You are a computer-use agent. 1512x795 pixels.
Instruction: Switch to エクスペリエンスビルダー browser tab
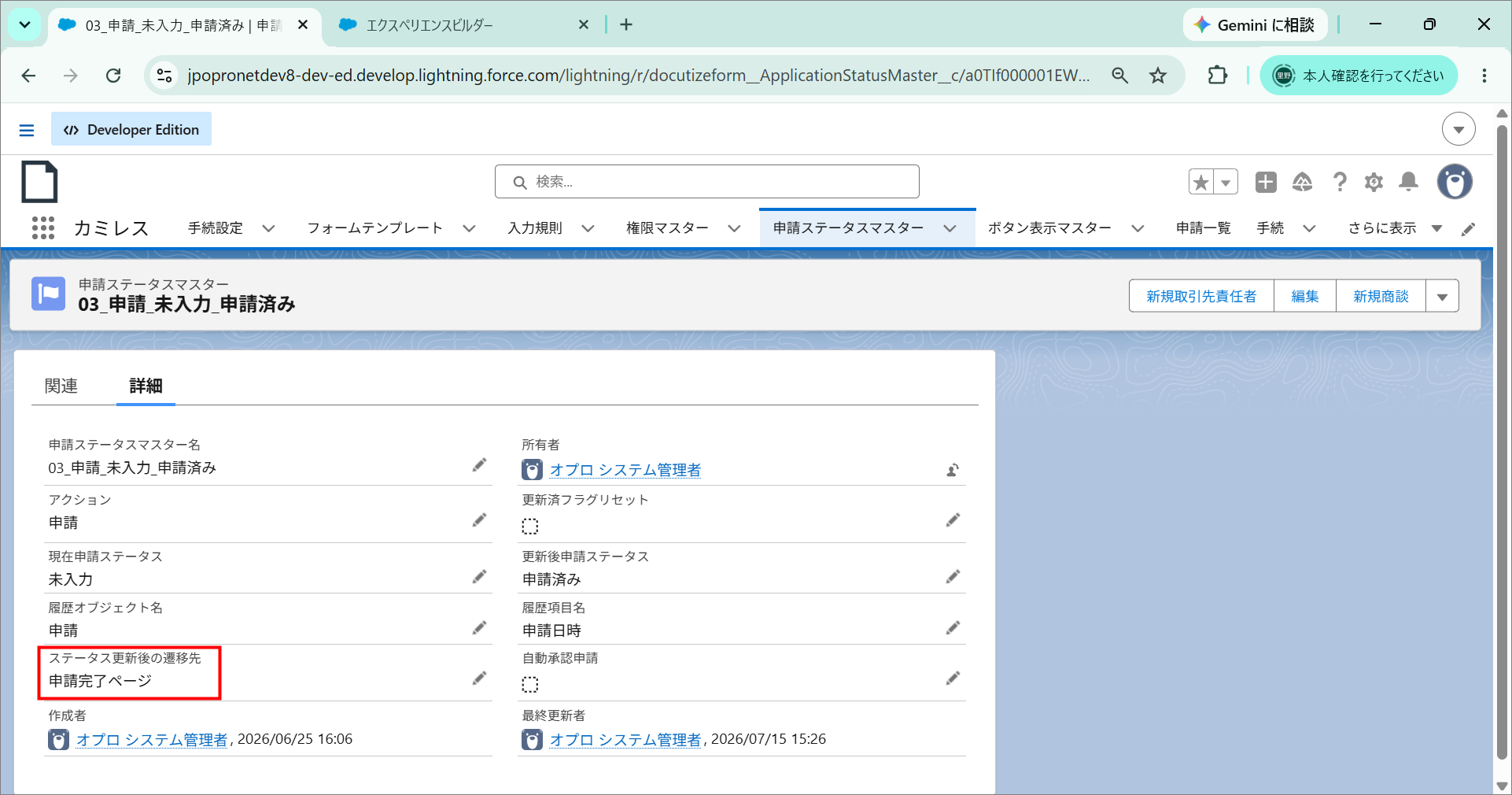[x=464, y=25]
